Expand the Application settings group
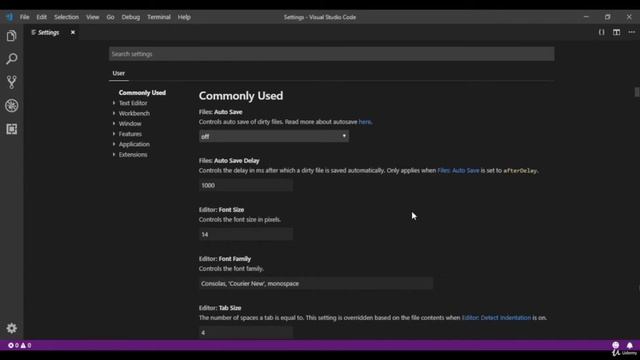This screenshot has width=640, height=360. [x=134, y=144]
